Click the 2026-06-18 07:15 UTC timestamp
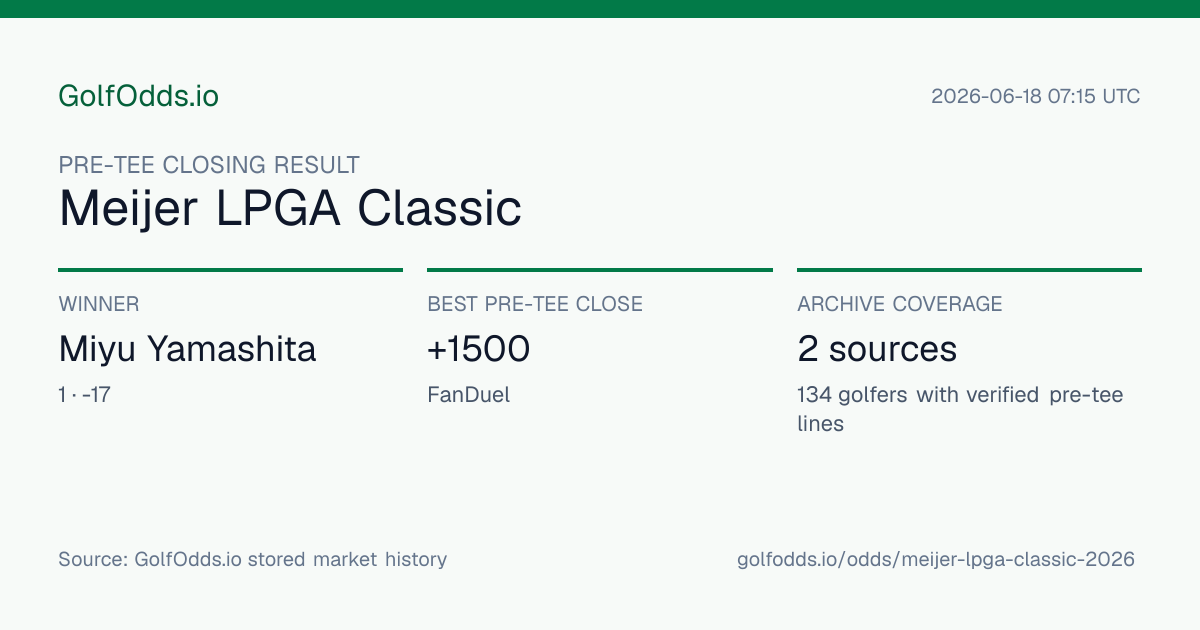Image resolution: width=1200 pixels, height=630 pixels. click(1035, 97)
